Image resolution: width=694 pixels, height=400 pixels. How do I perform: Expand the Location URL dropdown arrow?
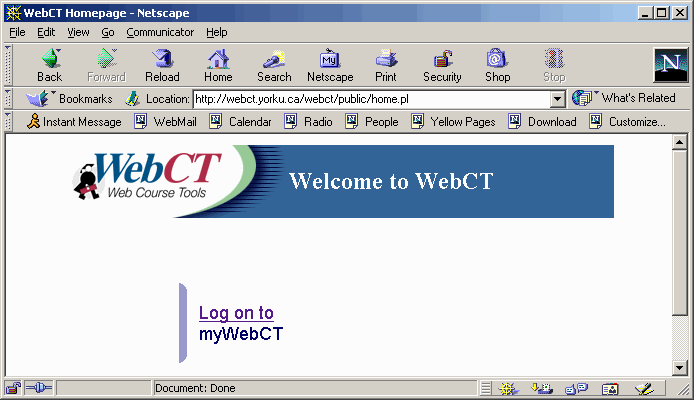click(558, 99)
